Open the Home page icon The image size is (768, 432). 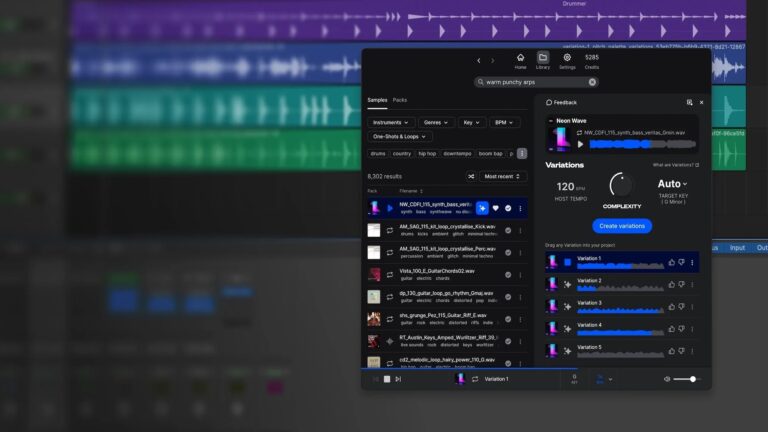click(x=520, y=60)
